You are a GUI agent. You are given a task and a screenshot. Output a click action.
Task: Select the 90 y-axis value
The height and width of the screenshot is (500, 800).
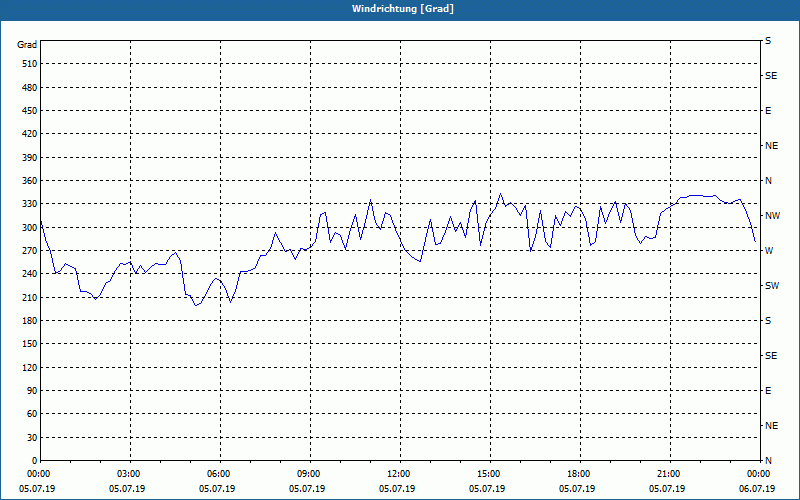(x=32, y=391)
